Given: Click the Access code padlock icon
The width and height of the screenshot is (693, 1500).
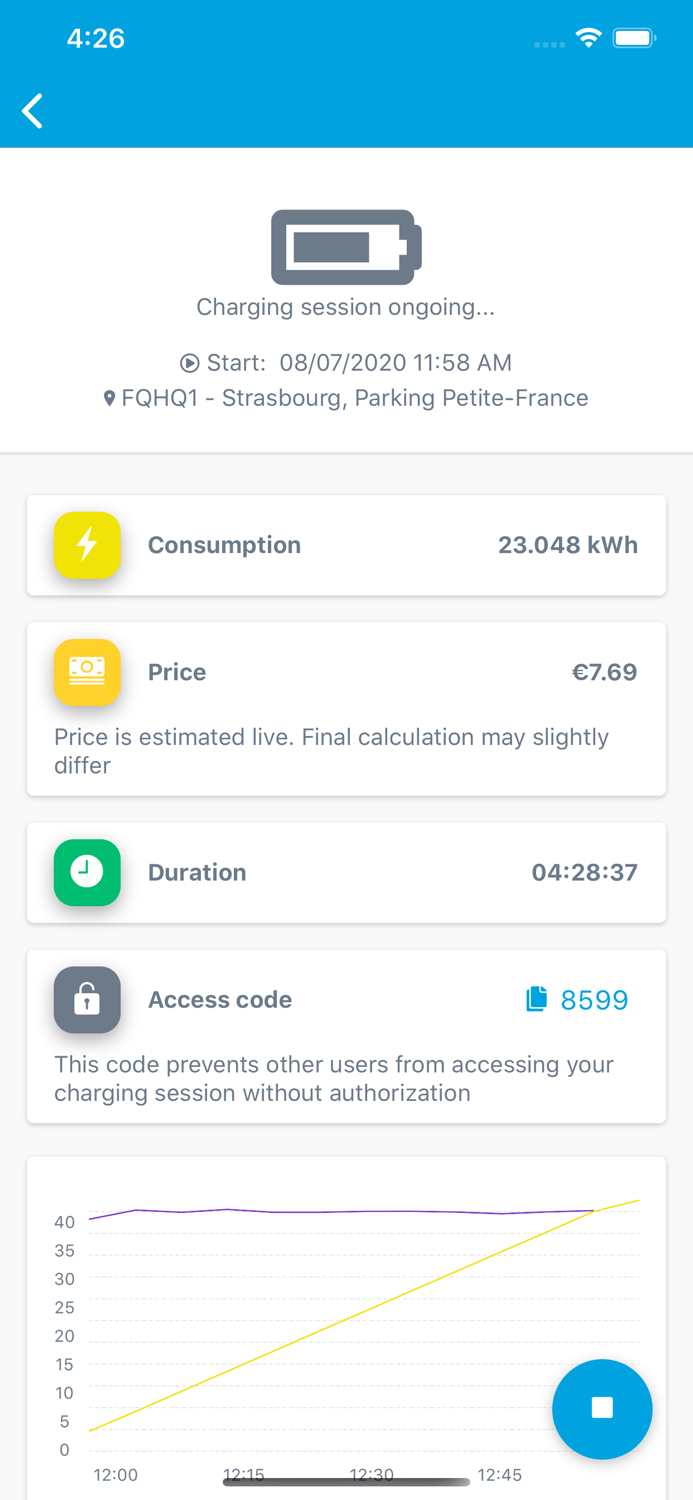Looking at the screenshot, I should coord(87,1000).
